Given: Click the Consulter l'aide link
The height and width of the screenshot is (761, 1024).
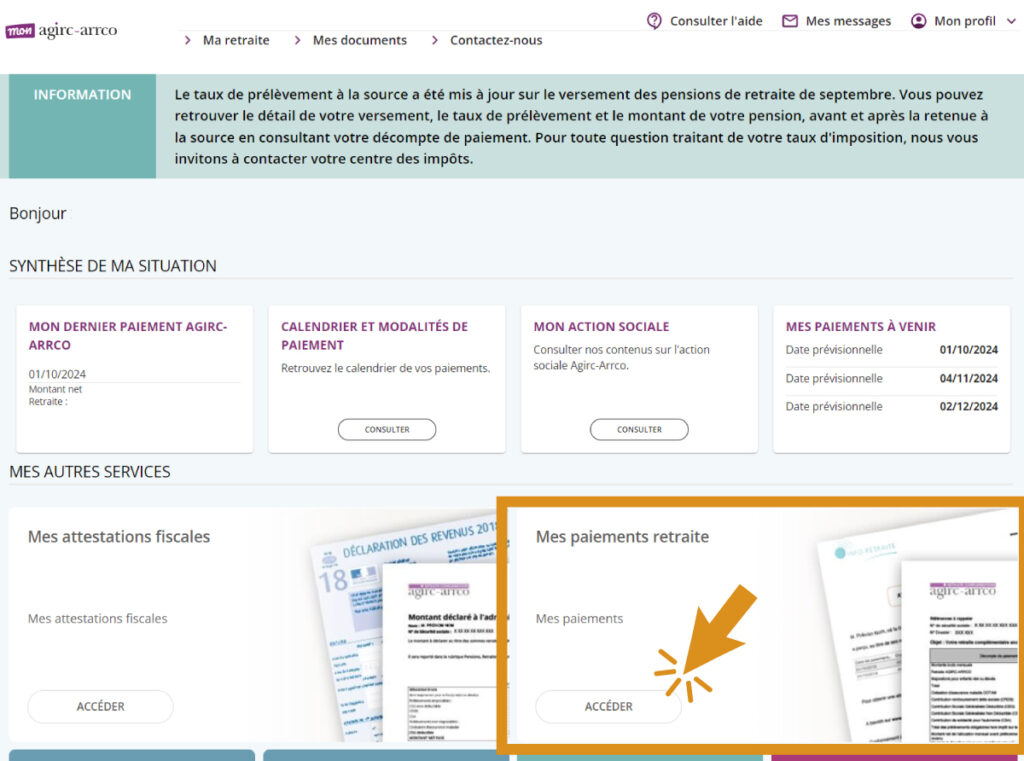Looking at the screenshot, I should (716, 21).
